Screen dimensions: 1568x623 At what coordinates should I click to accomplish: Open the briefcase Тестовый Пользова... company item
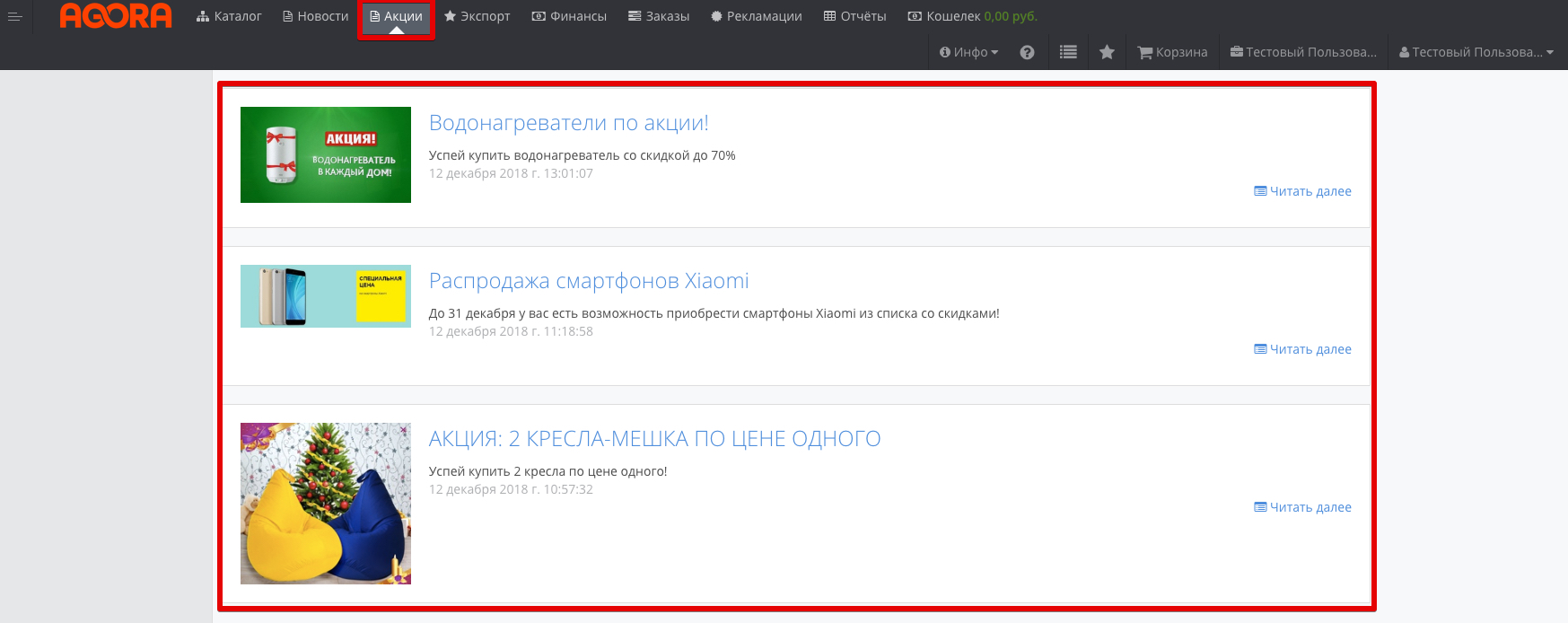tap(1302, 52)
